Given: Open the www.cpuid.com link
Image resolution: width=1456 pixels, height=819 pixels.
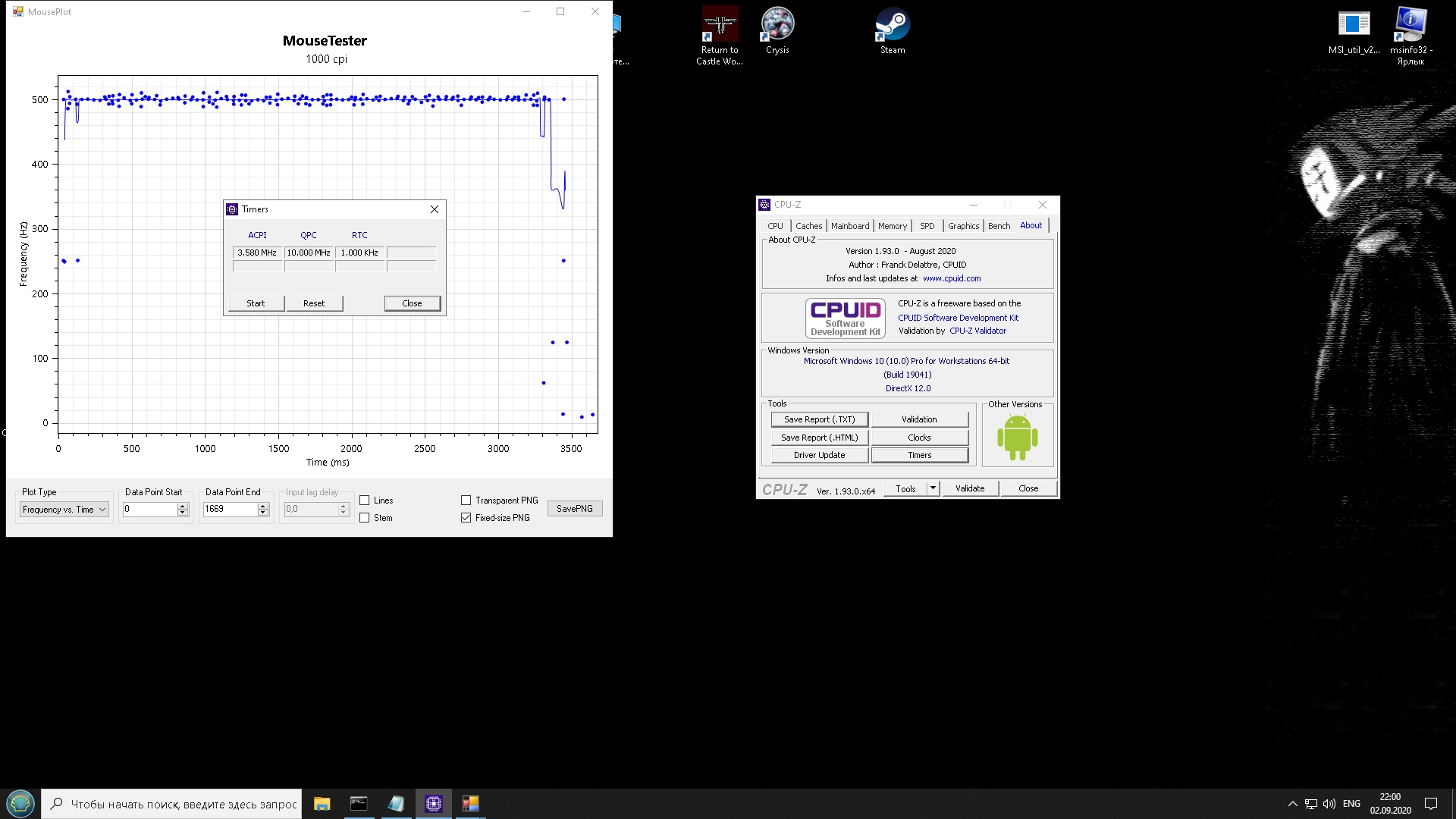Looking at the screenshot, I should (952, 278).
